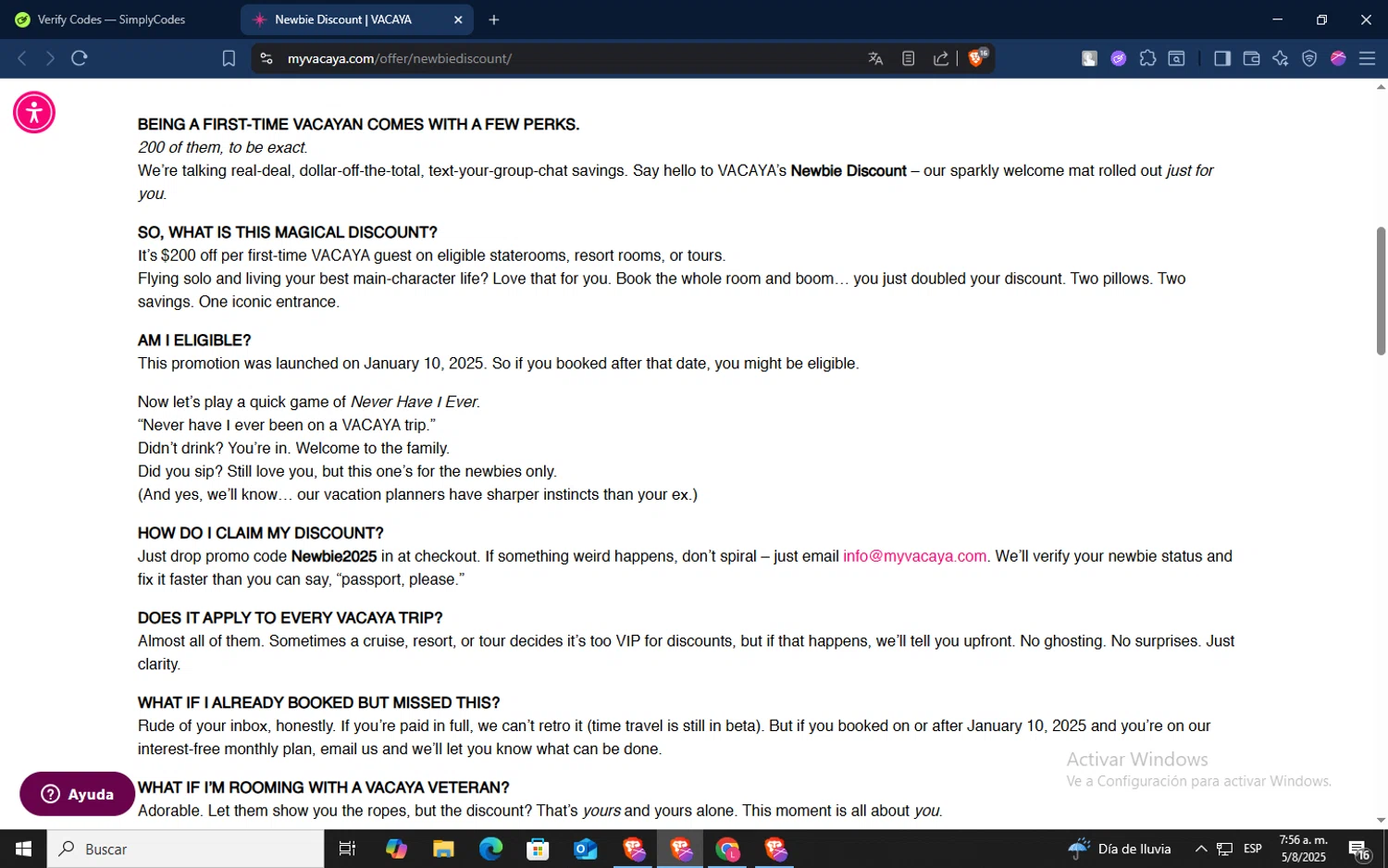Click the browser forward arrow
The width and height of the screenshot is (1388, 868).
(x=50, y=58)
